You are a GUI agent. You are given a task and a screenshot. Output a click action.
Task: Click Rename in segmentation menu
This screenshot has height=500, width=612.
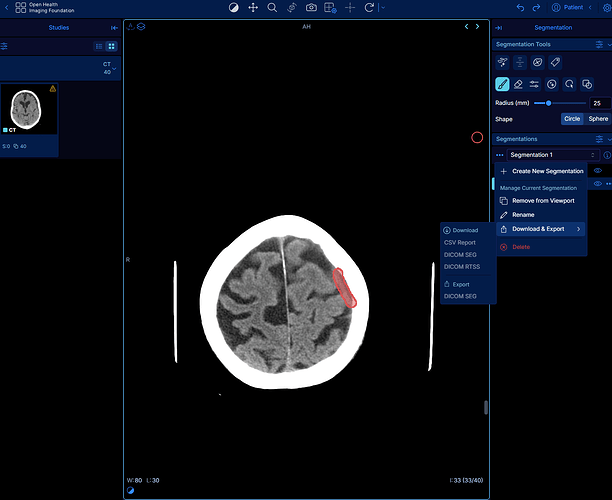pos(523,215)
